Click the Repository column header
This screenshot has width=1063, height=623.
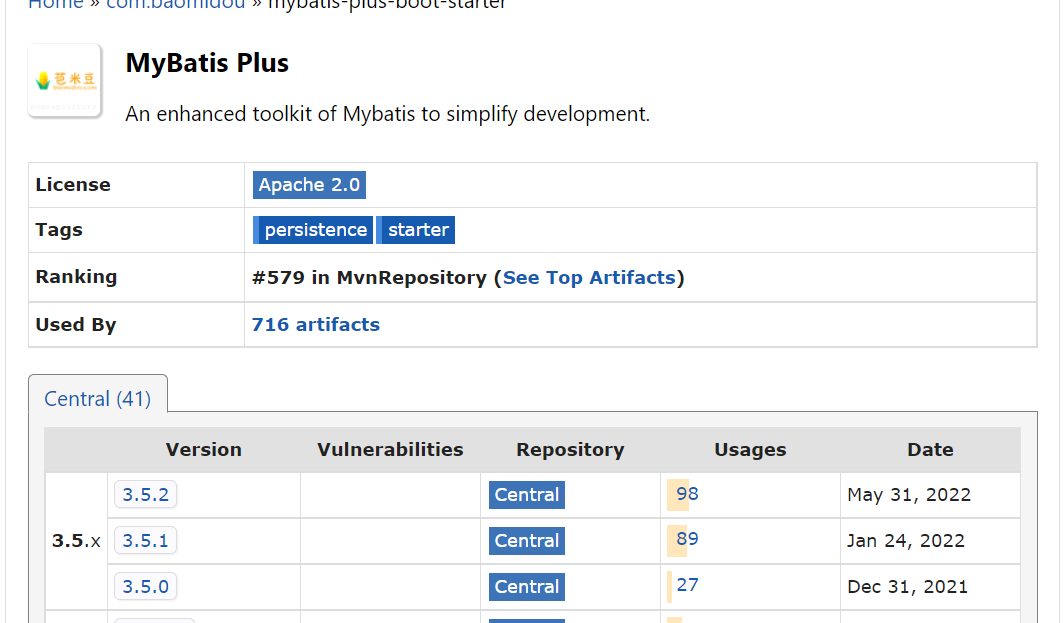[x=570, y=449]
